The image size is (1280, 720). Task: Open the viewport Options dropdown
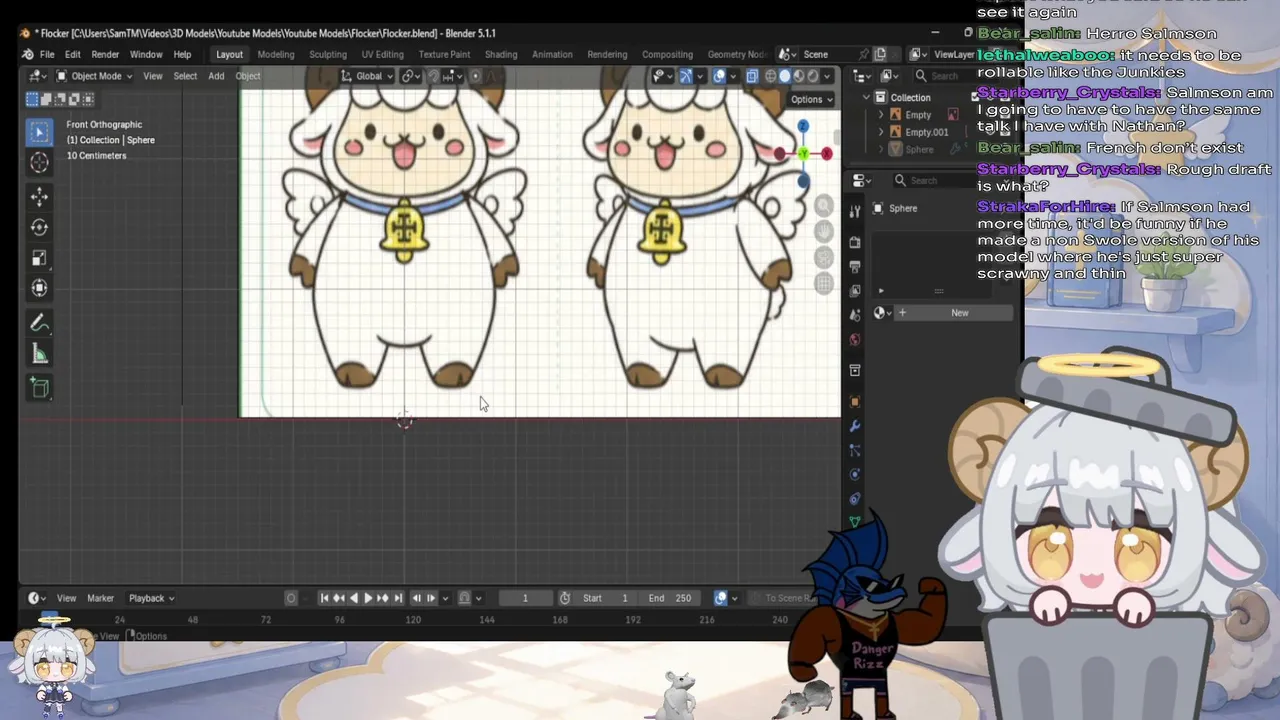[811, 99]
